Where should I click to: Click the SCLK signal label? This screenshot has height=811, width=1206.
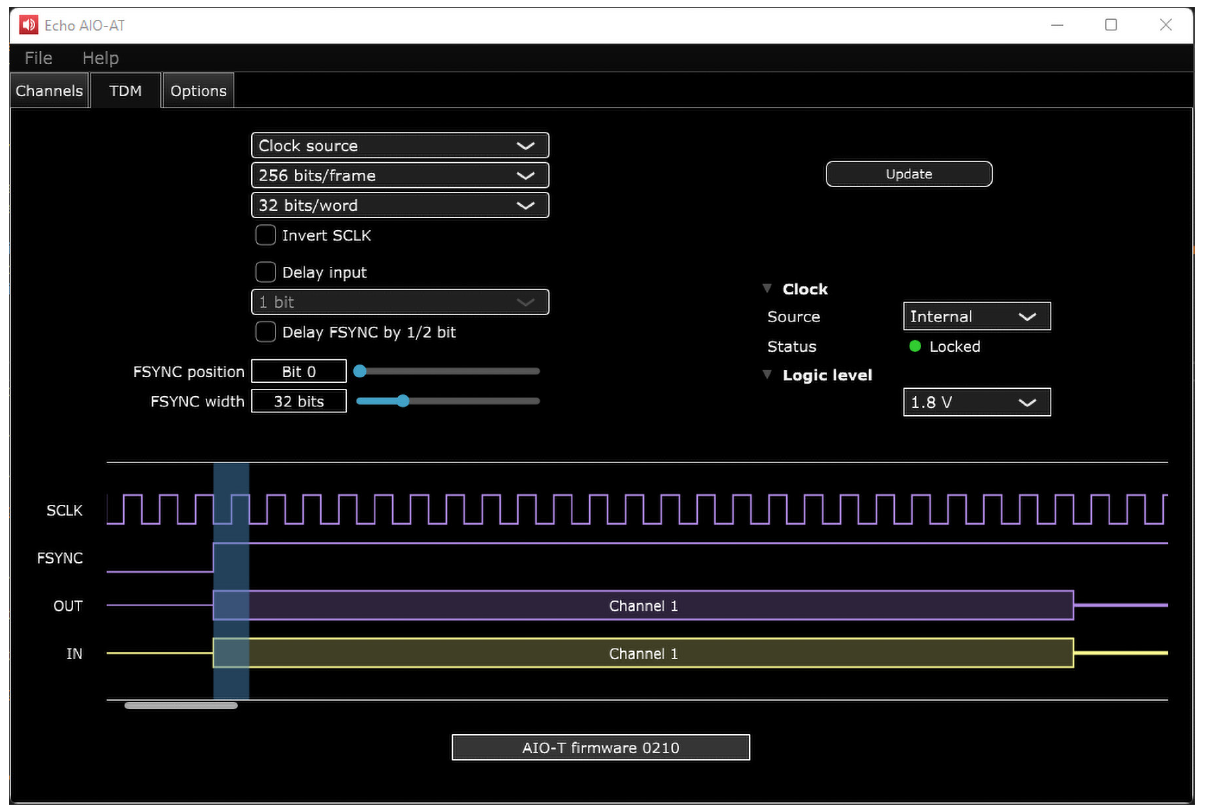pos(64,510)
